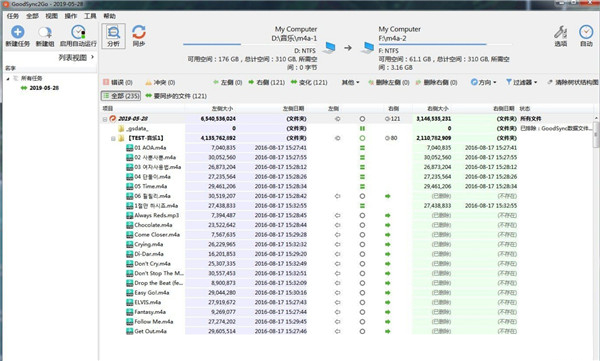Select the center circle for Di-Dar.m4a
The width and height of the screenshot is (600, 361).
362,254
